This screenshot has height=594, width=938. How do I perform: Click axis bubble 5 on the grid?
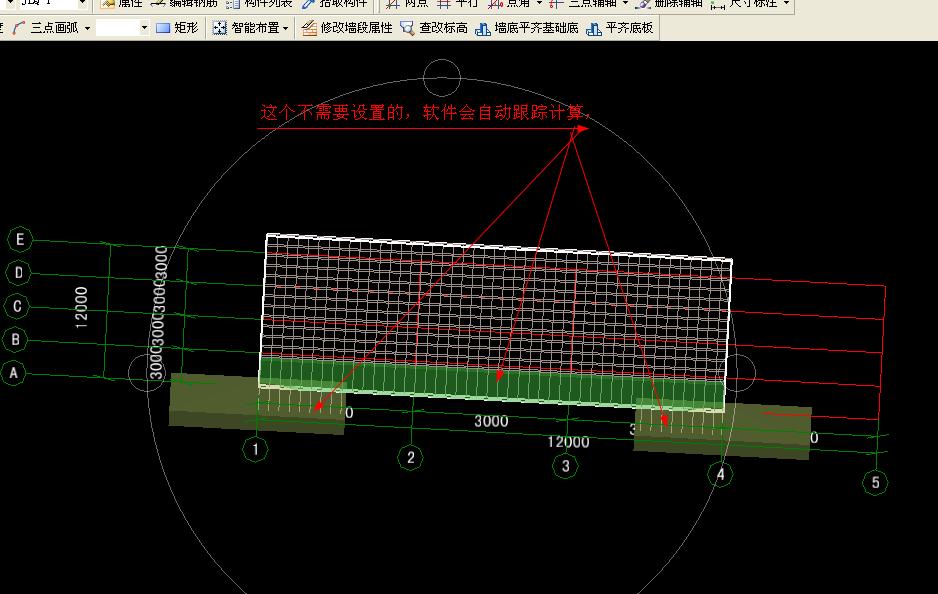pos(875,482)
